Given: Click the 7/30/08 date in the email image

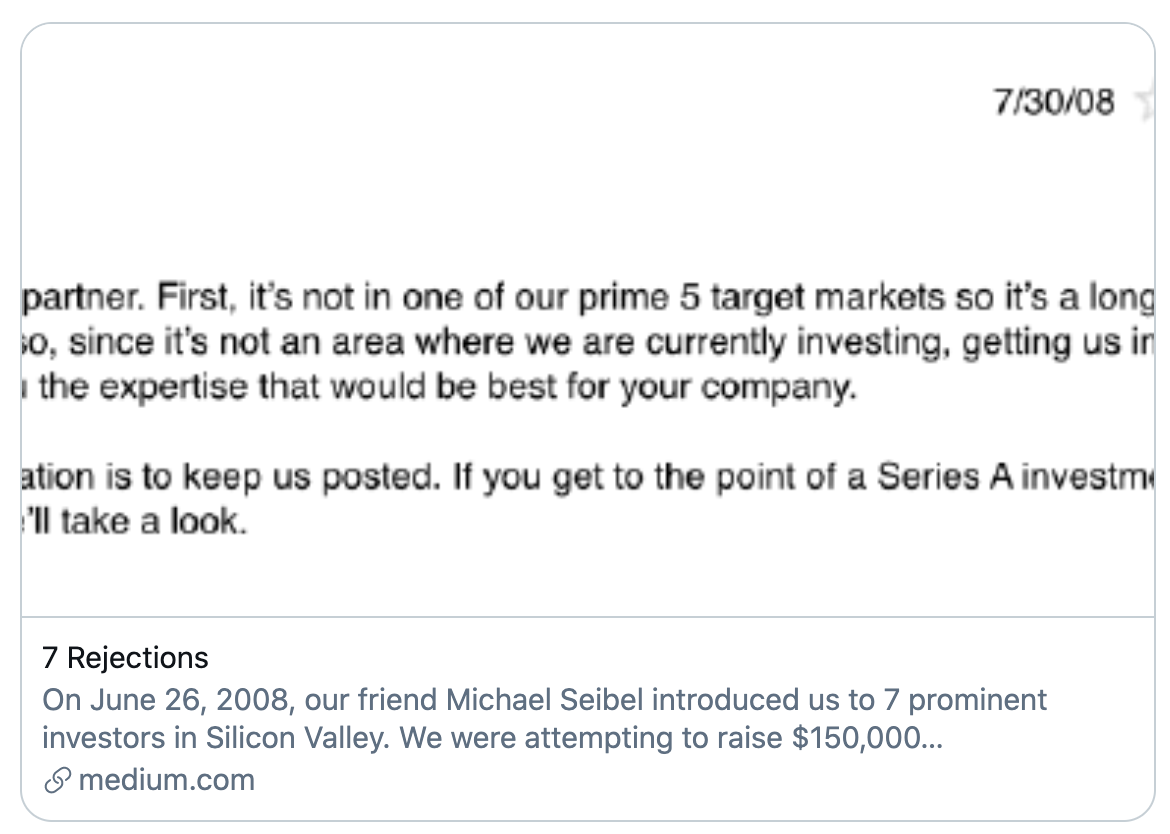Looking at the screenshot, I should [1054, 102].
